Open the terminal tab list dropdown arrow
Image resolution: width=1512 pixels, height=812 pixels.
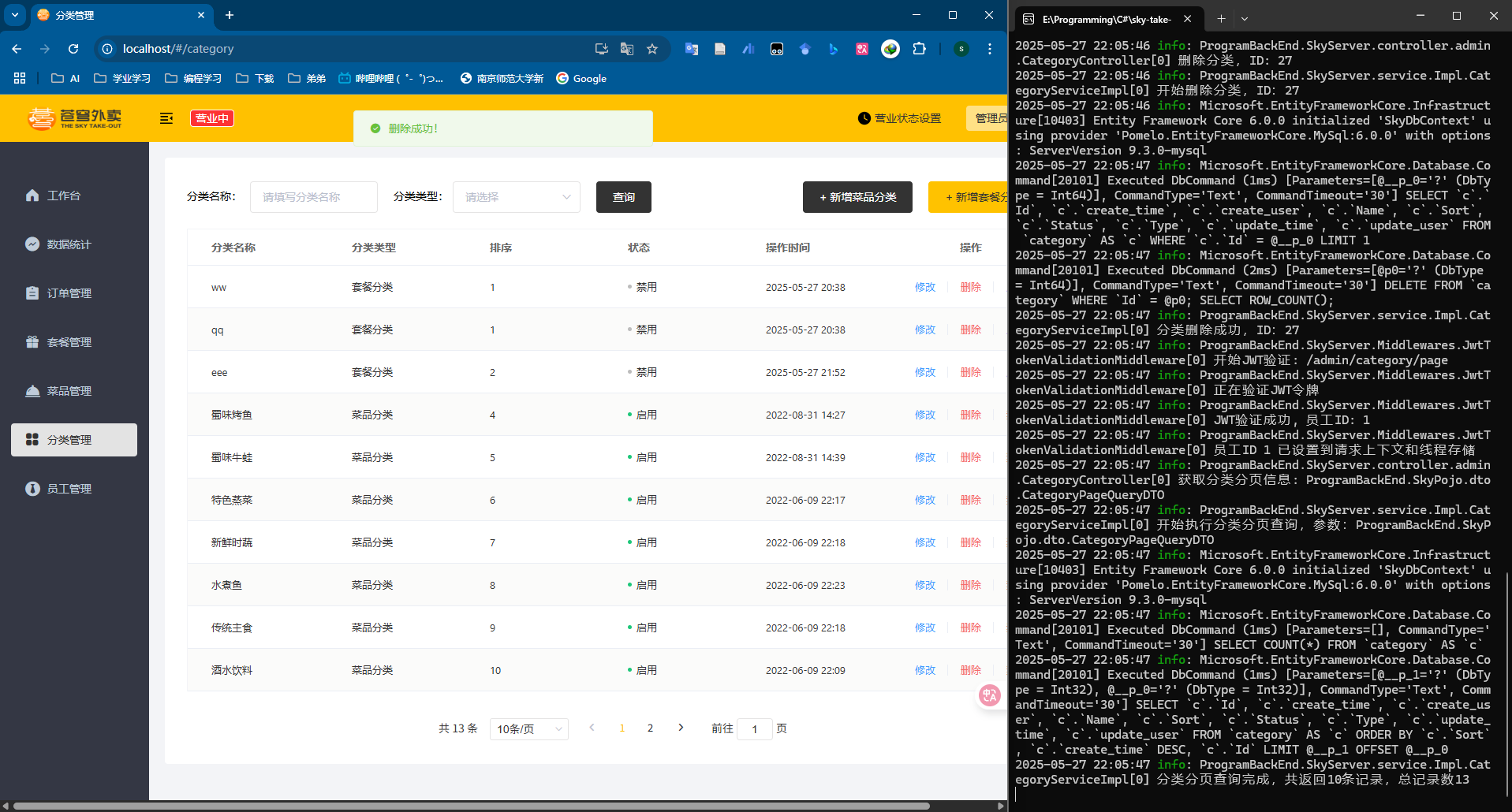click(1245, 18)
